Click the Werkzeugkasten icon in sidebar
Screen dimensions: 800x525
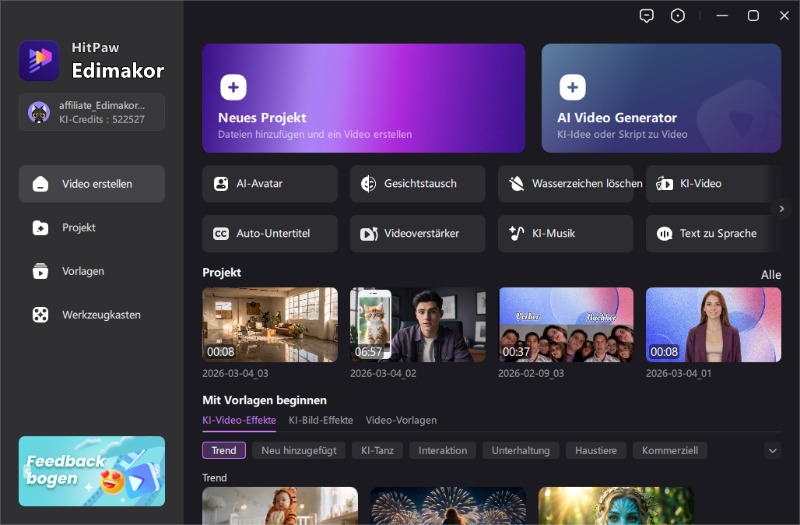pyautogui.click(x=40, y=315)
